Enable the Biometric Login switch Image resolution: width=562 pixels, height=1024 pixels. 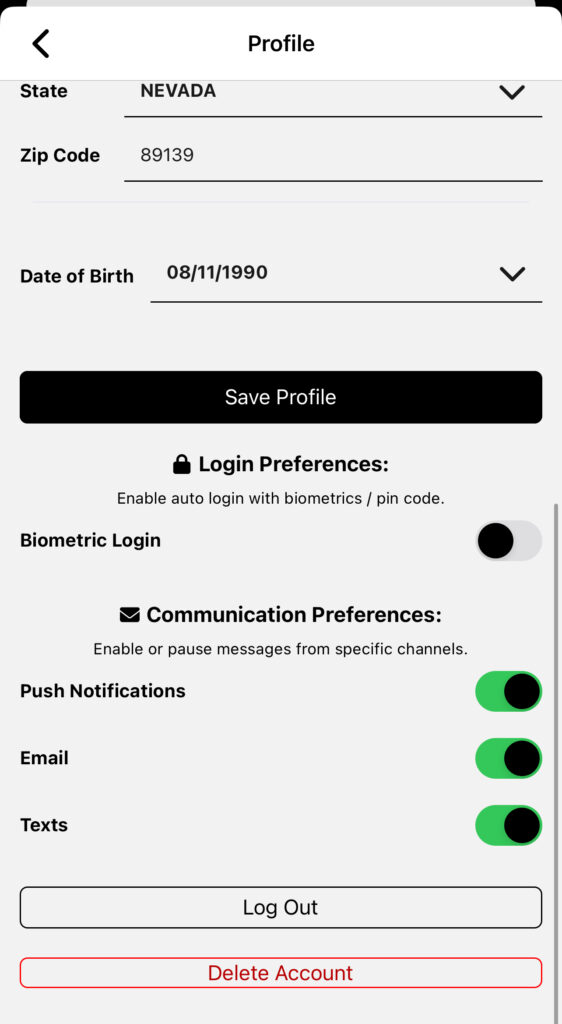(508, 541)
